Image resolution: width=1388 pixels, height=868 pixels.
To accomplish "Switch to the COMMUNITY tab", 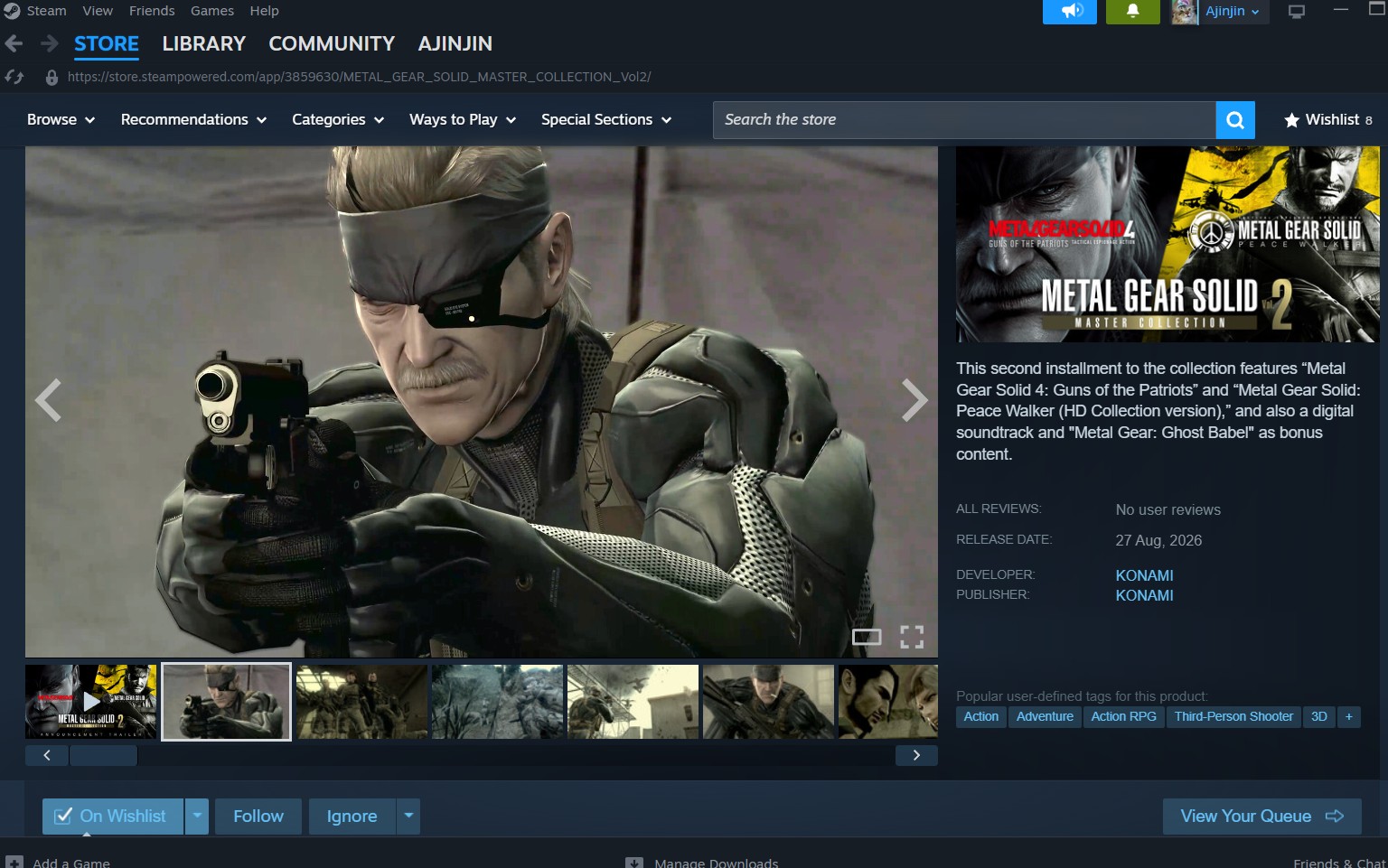I will pyautogui.click(x=332, y=44).
